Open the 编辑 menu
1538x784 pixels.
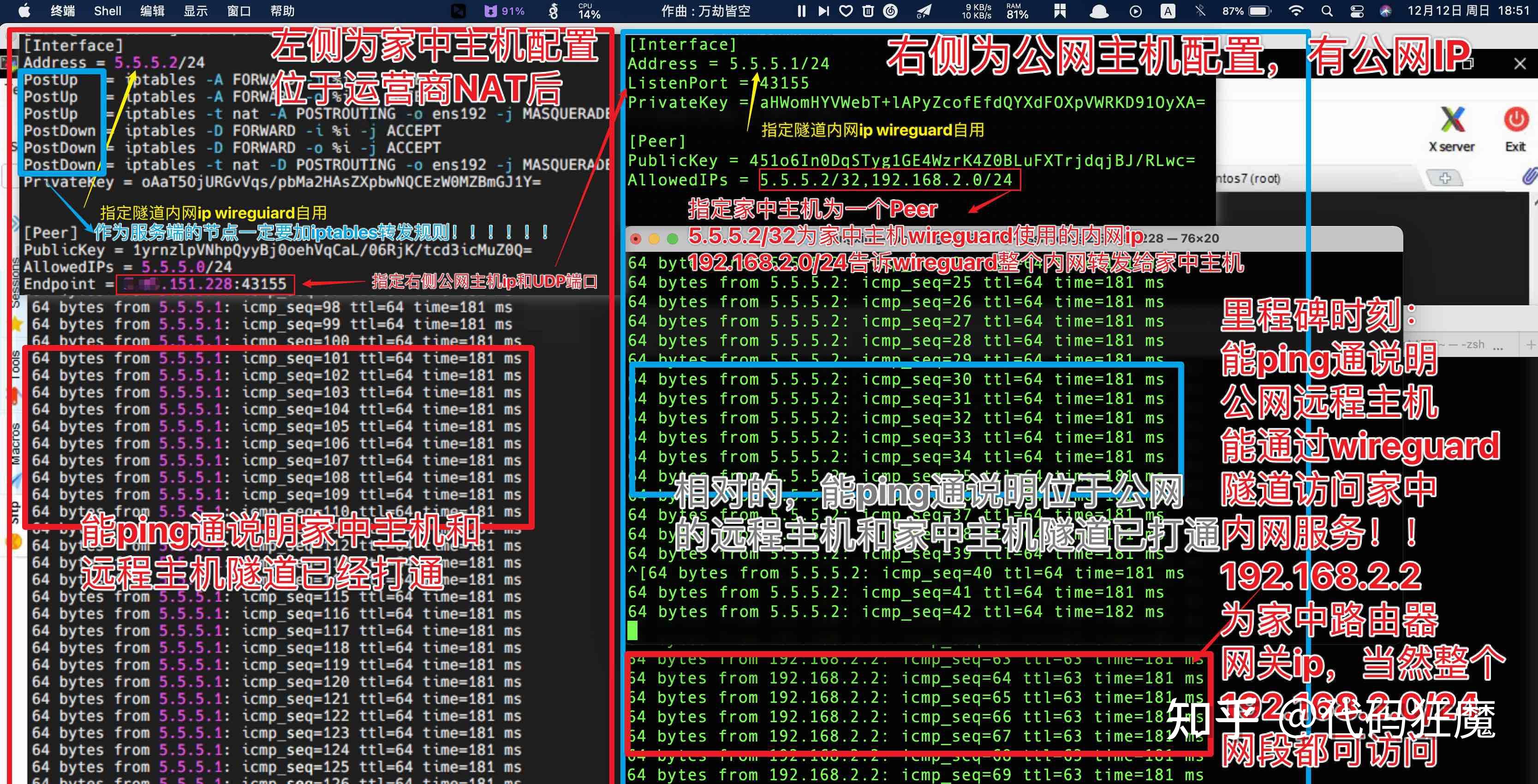(x=152, y=11)
